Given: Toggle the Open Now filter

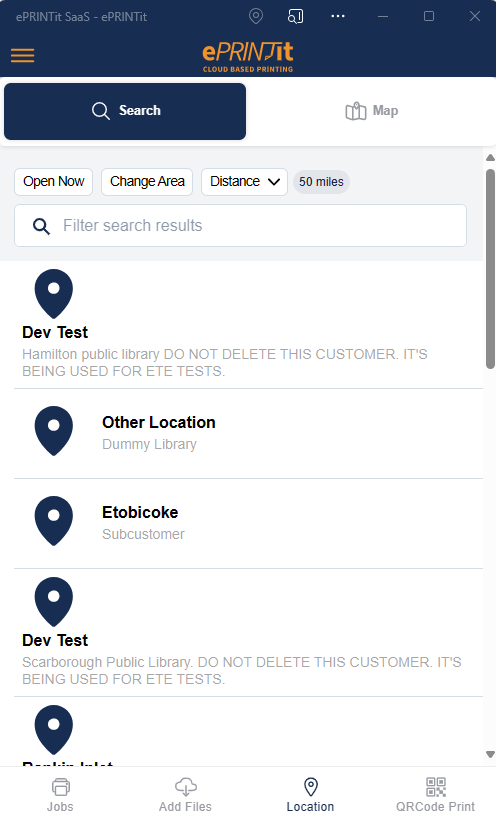Looking at the screenshot, I should click(53, 182).
